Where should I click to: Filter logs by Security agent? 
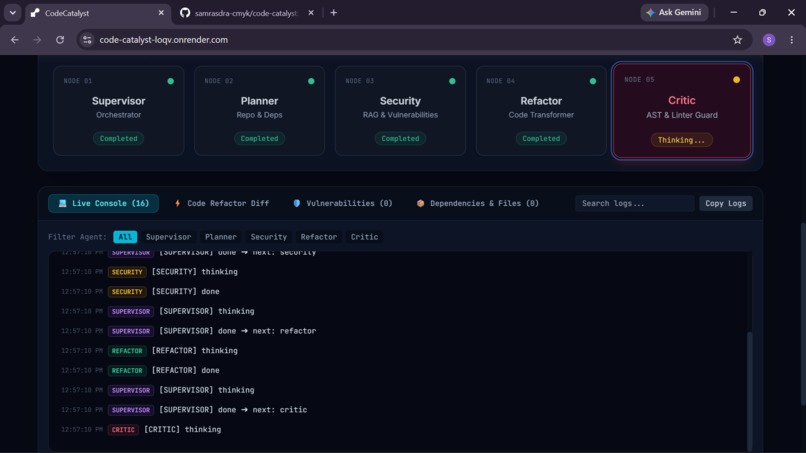click(x=269, y=237)
